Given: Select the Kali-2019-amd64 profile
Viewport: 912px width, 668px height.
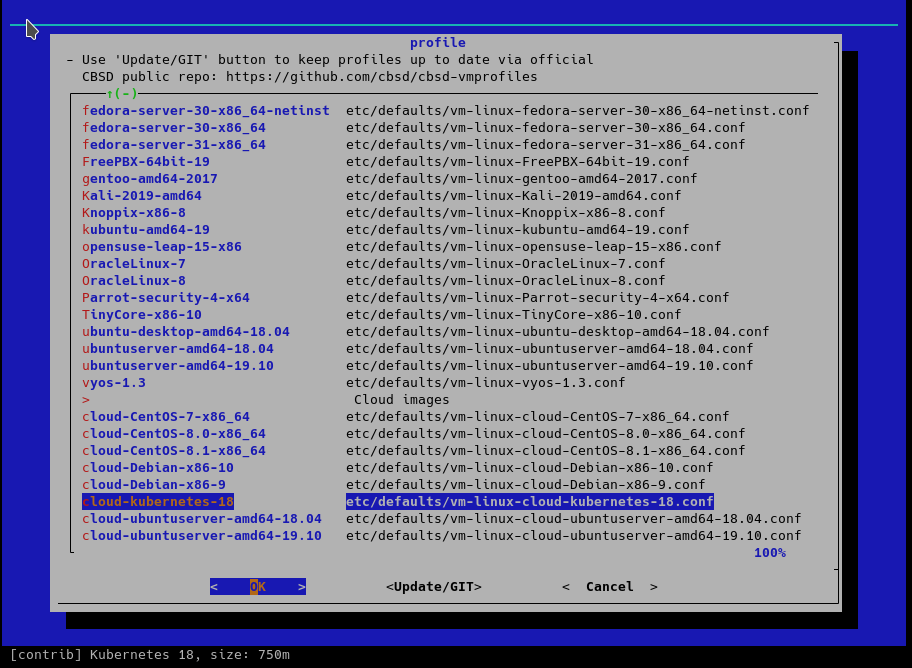Looking at the screenshot, I should 142,196.
